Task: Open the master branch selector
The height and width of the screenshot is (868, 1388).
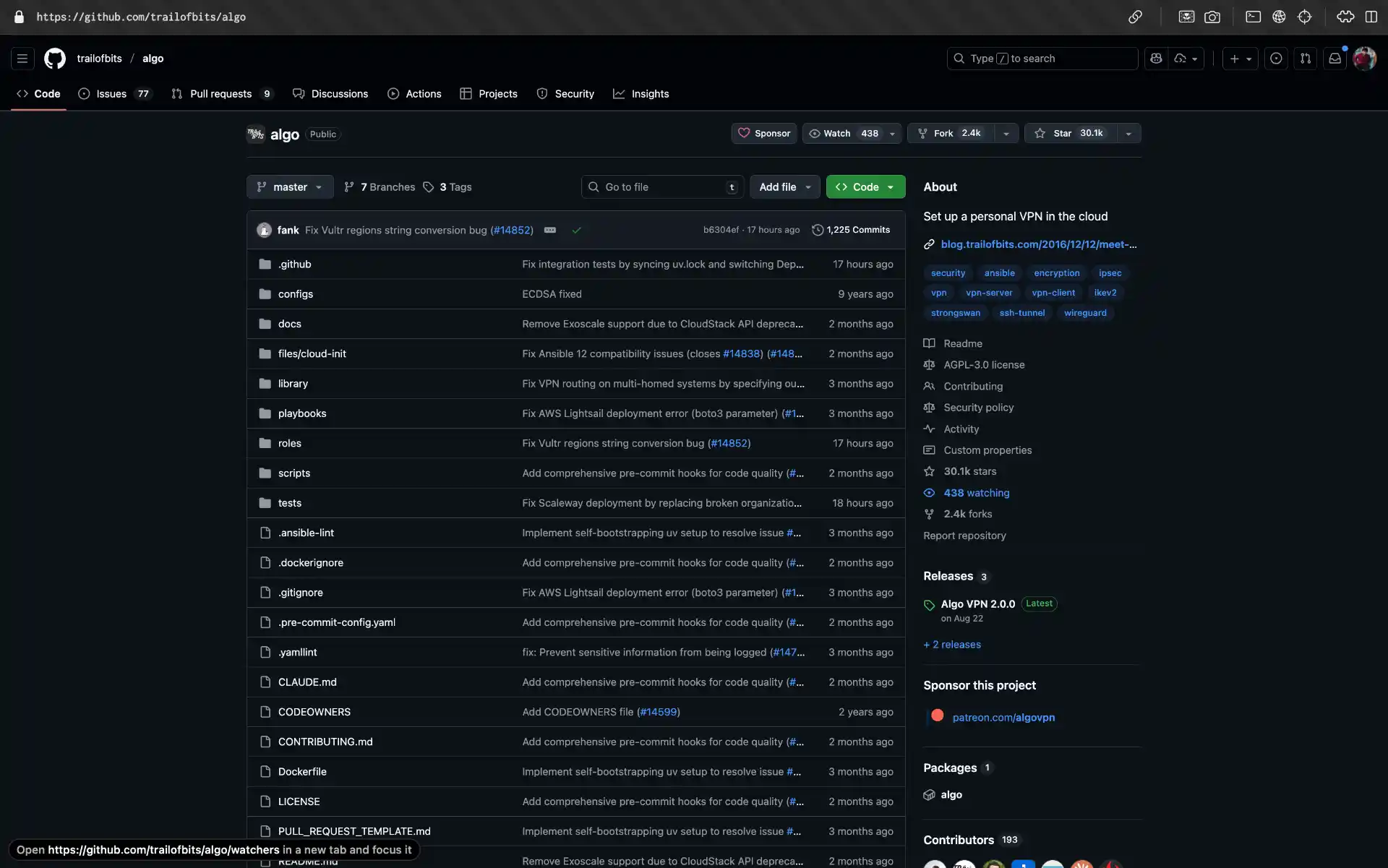Action: pyautogui.click(x=289, y=186)
